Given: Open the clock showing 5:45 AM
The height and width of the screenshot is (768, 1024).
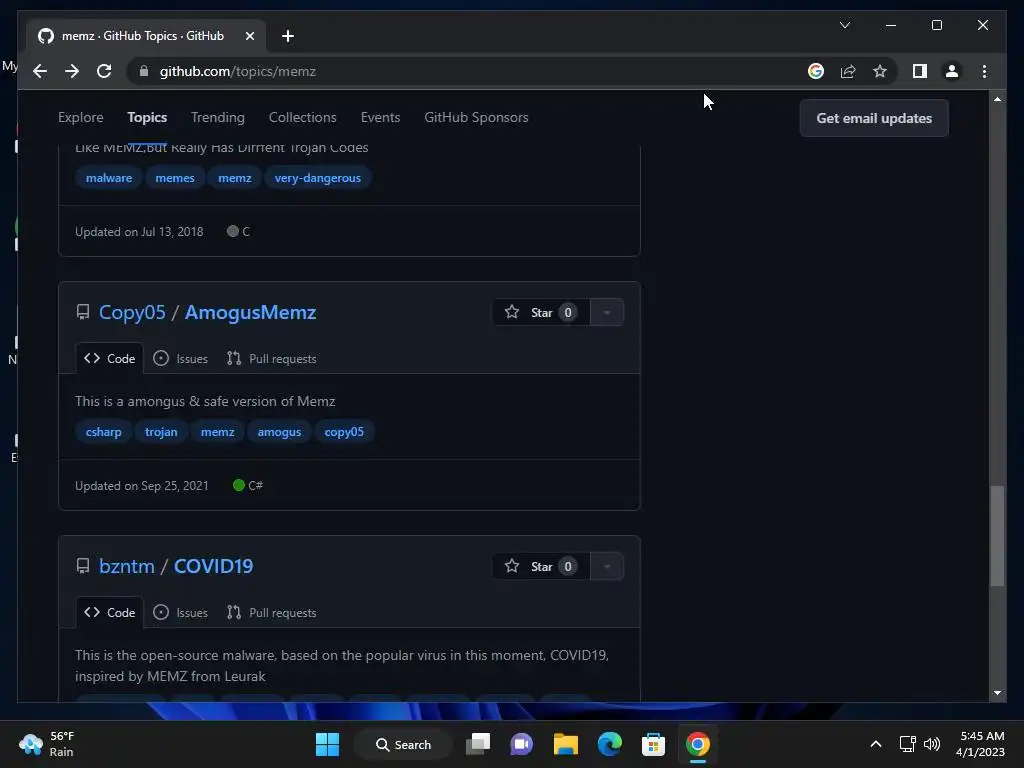Looking at the screenshot, I should [x=980, y=744].
